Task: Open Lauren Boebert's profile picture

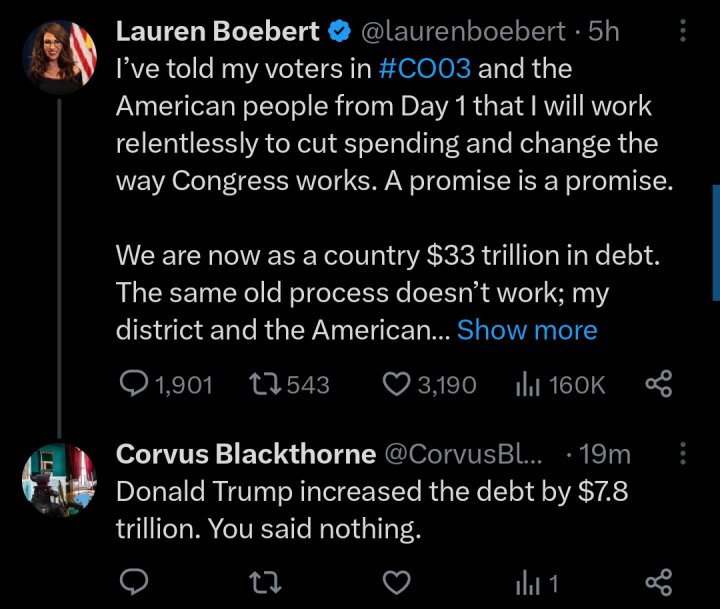Action: [x=59, y=57]
